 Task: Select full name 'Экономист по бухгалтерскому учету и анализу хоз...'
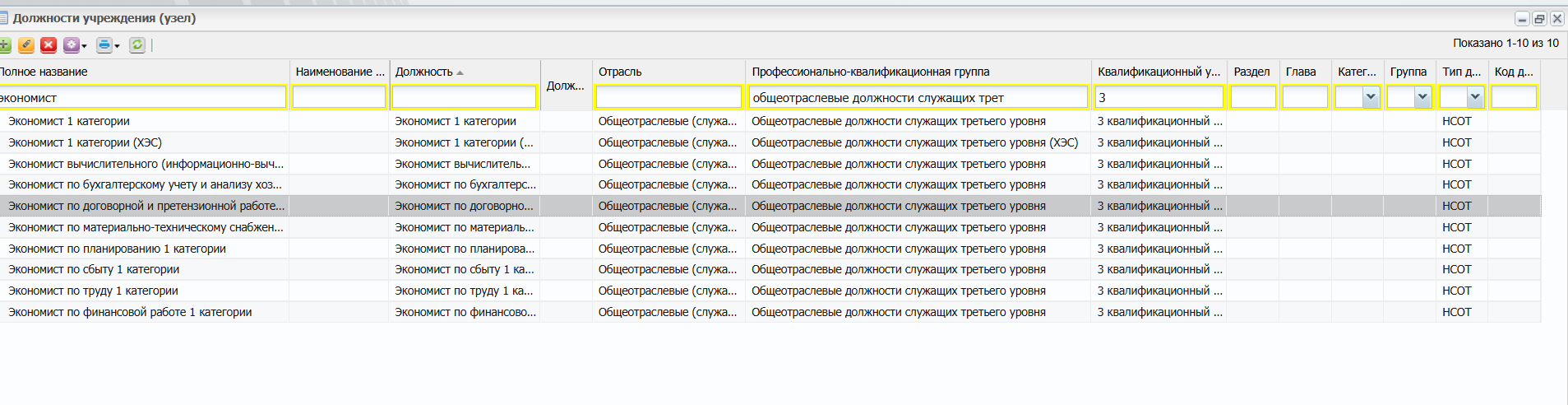click(145, 184)
